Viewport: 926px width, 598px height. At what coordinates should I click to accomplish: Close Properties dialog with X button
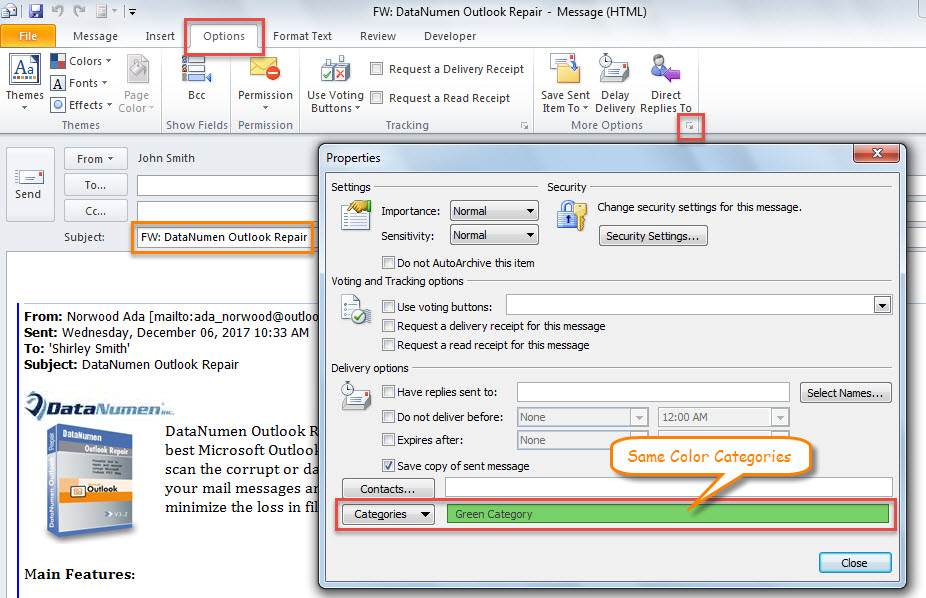pos(877,153)
